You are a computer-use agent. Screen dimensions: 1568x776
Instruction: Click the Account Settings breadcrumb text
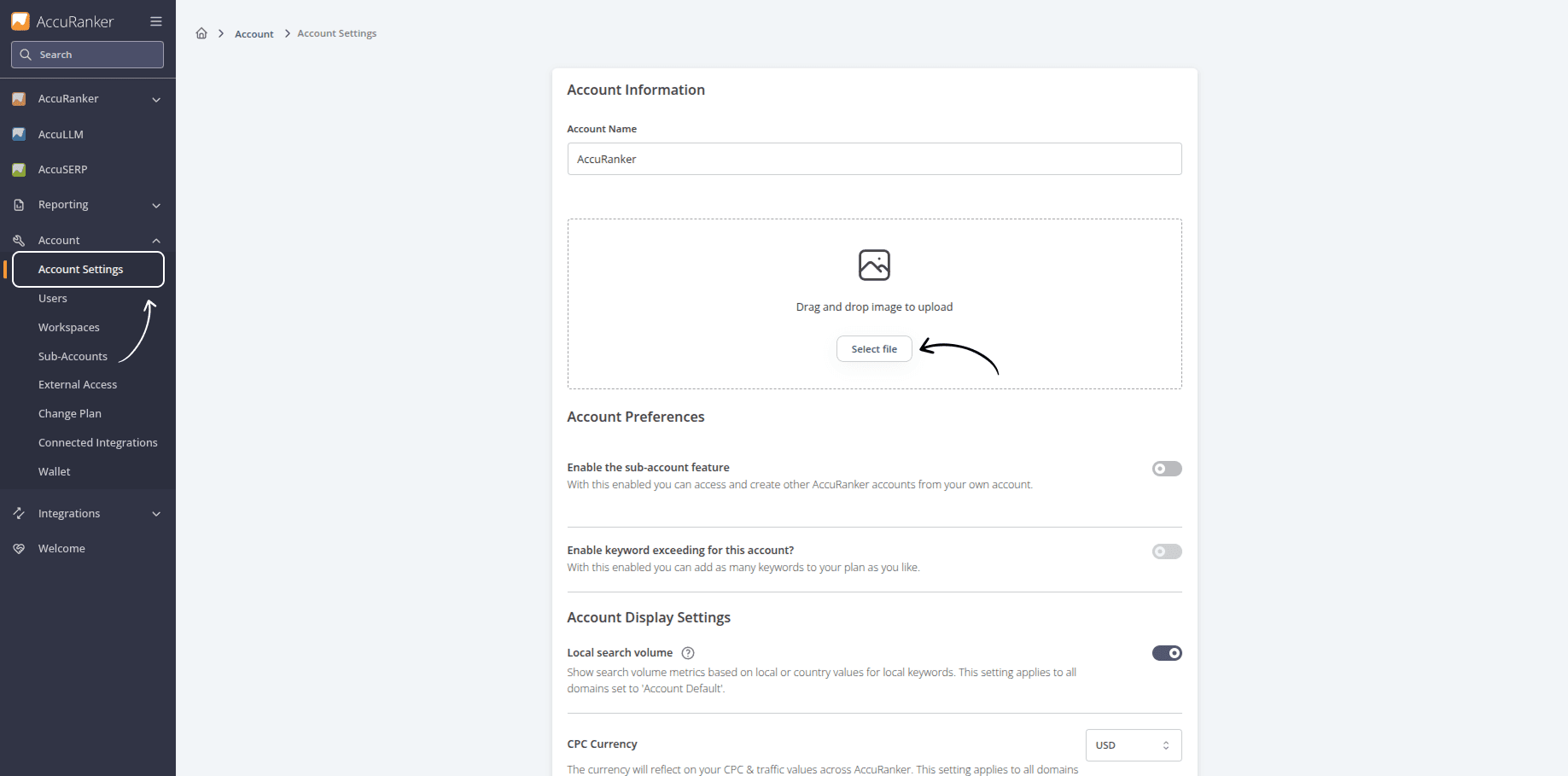click(x=337, y=33)
